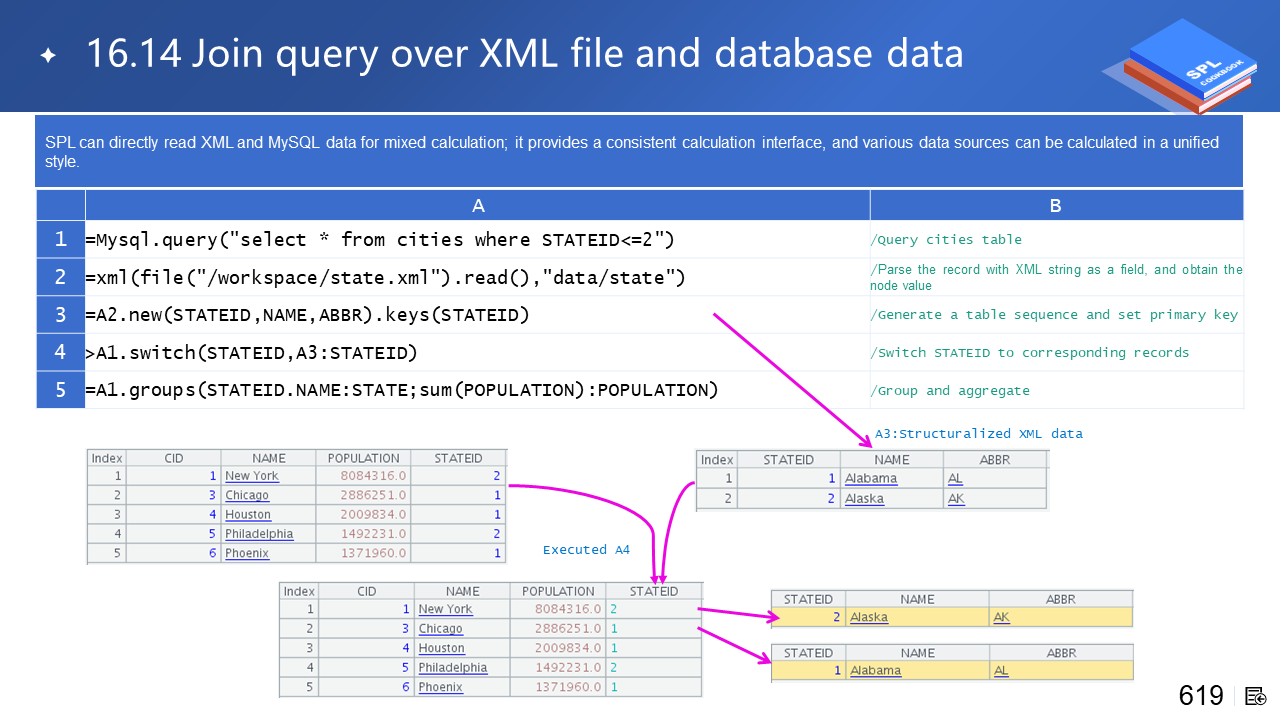Viewport: 1280px width, 720px height.
Task: Click the star bullet before the slide title
Action: tap(48, 55)
